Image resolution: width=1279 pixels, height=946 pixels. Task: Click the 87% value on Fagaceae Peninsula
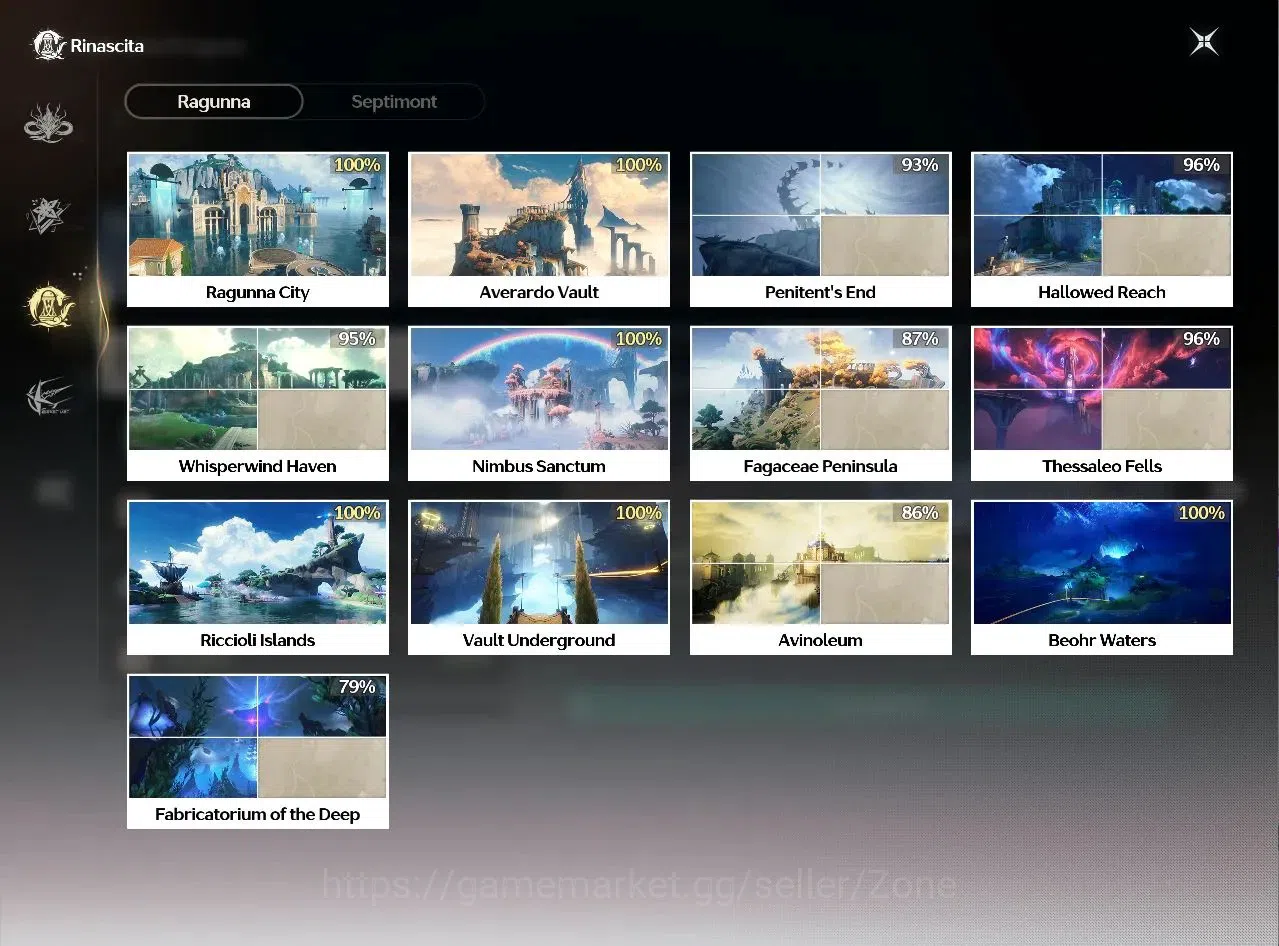920,339
